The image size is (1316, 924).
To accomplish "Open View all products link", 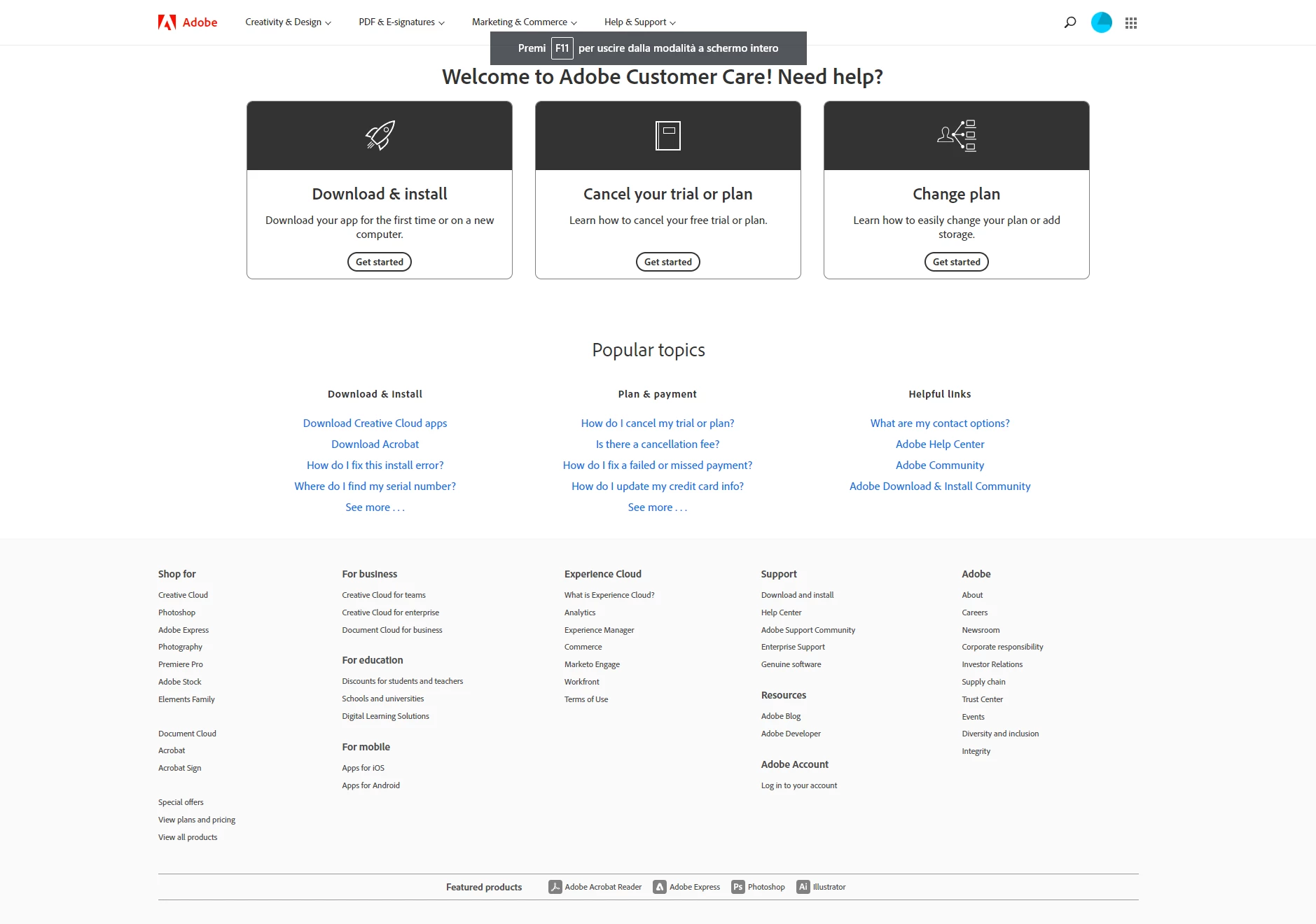I will [x=188, y=837].
